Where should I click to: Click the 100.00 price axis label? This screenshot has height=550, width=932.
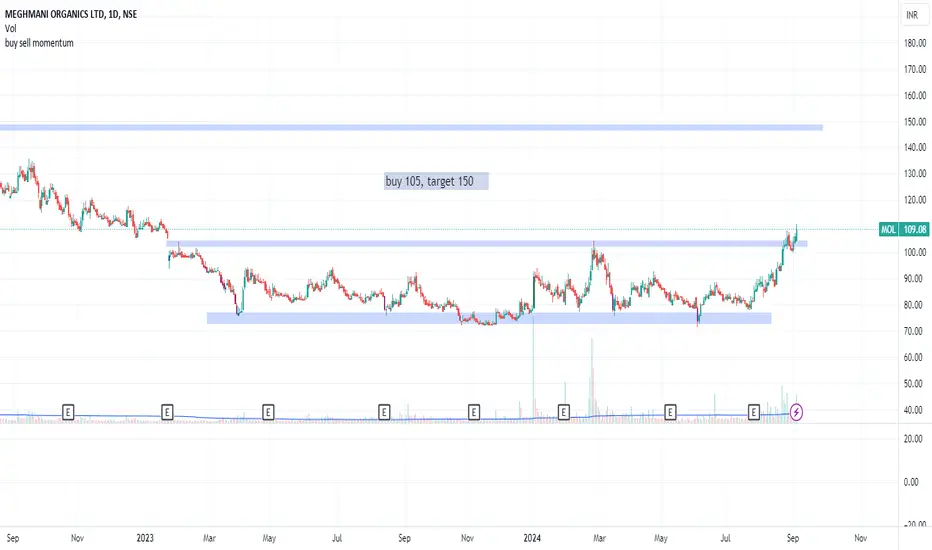click(915, 252)
